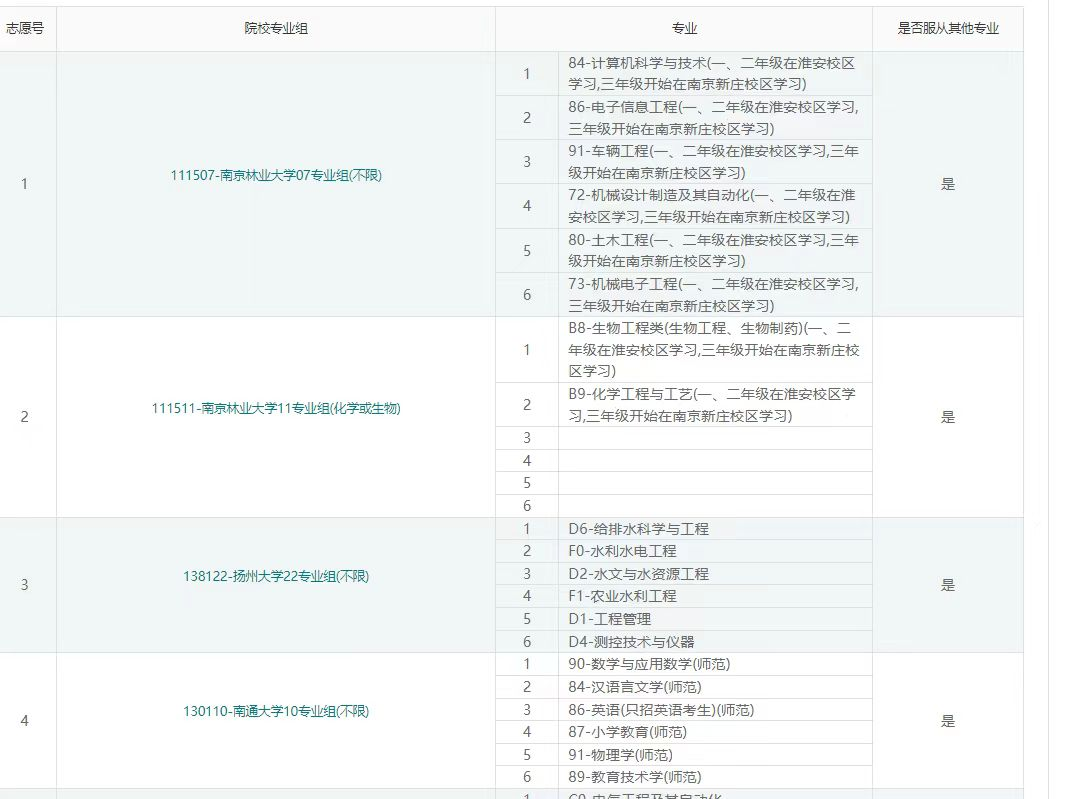The image size is (1085, 799).
Task: Select the 84-计算机科学与技术 major entry
Action: point(713,73)
